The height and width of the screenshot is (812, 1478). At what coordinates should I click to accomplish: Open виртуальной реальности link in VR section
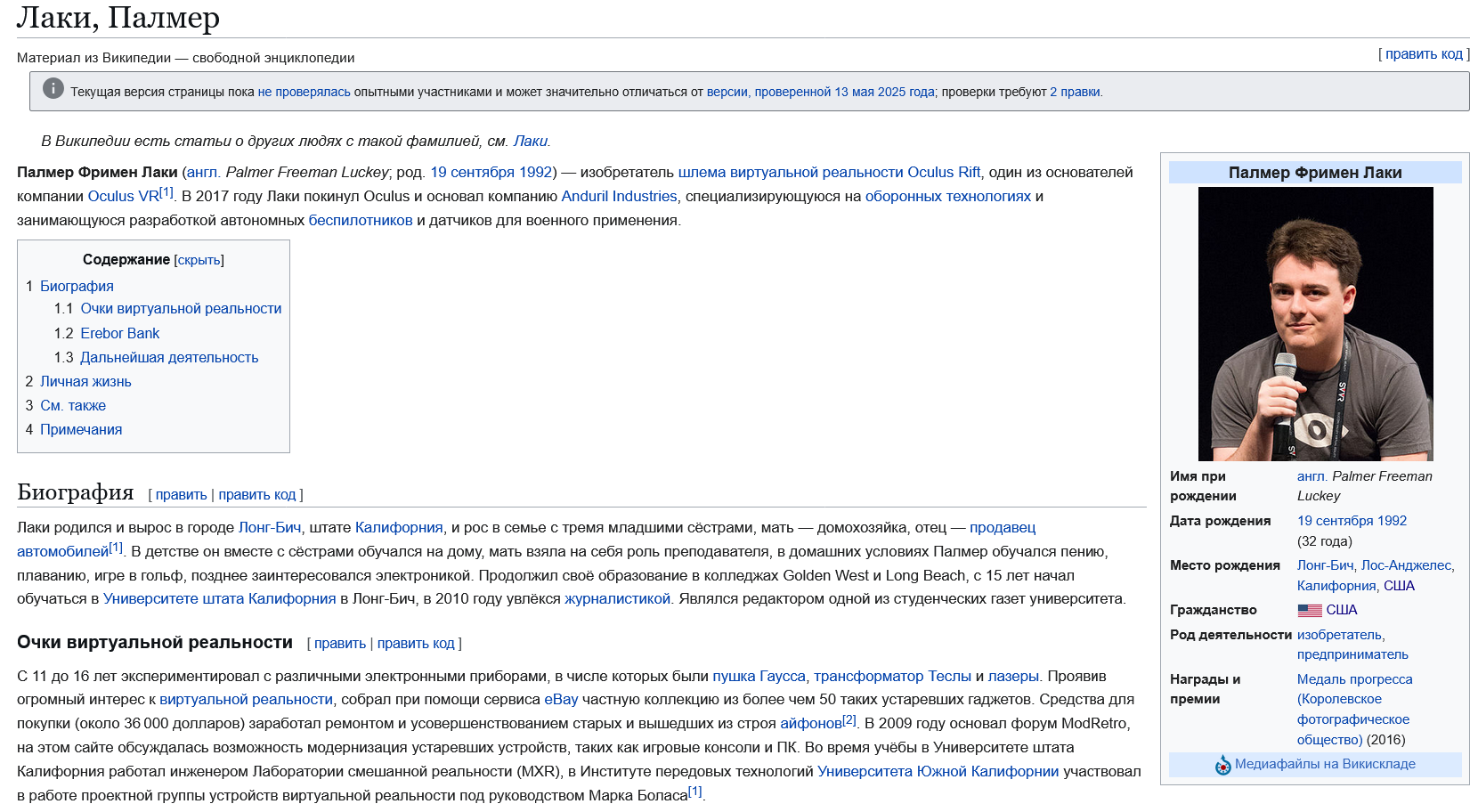pyautogui.click(x=246, y=699)
